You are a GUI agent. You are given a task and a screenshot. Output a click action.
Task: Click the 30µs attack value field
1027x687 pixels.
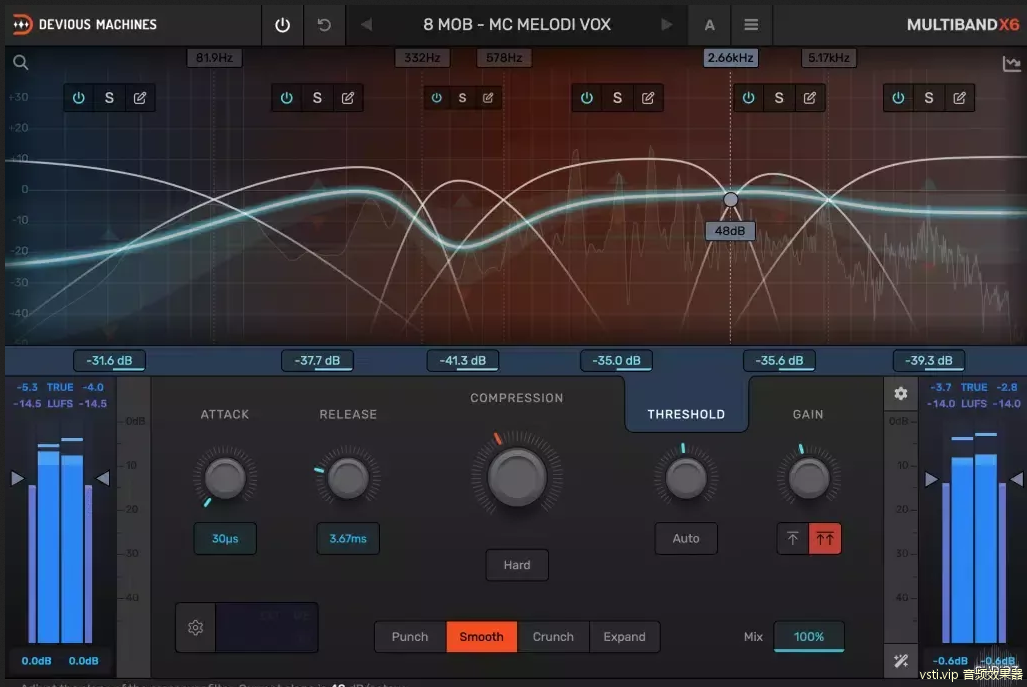[225, 539]
